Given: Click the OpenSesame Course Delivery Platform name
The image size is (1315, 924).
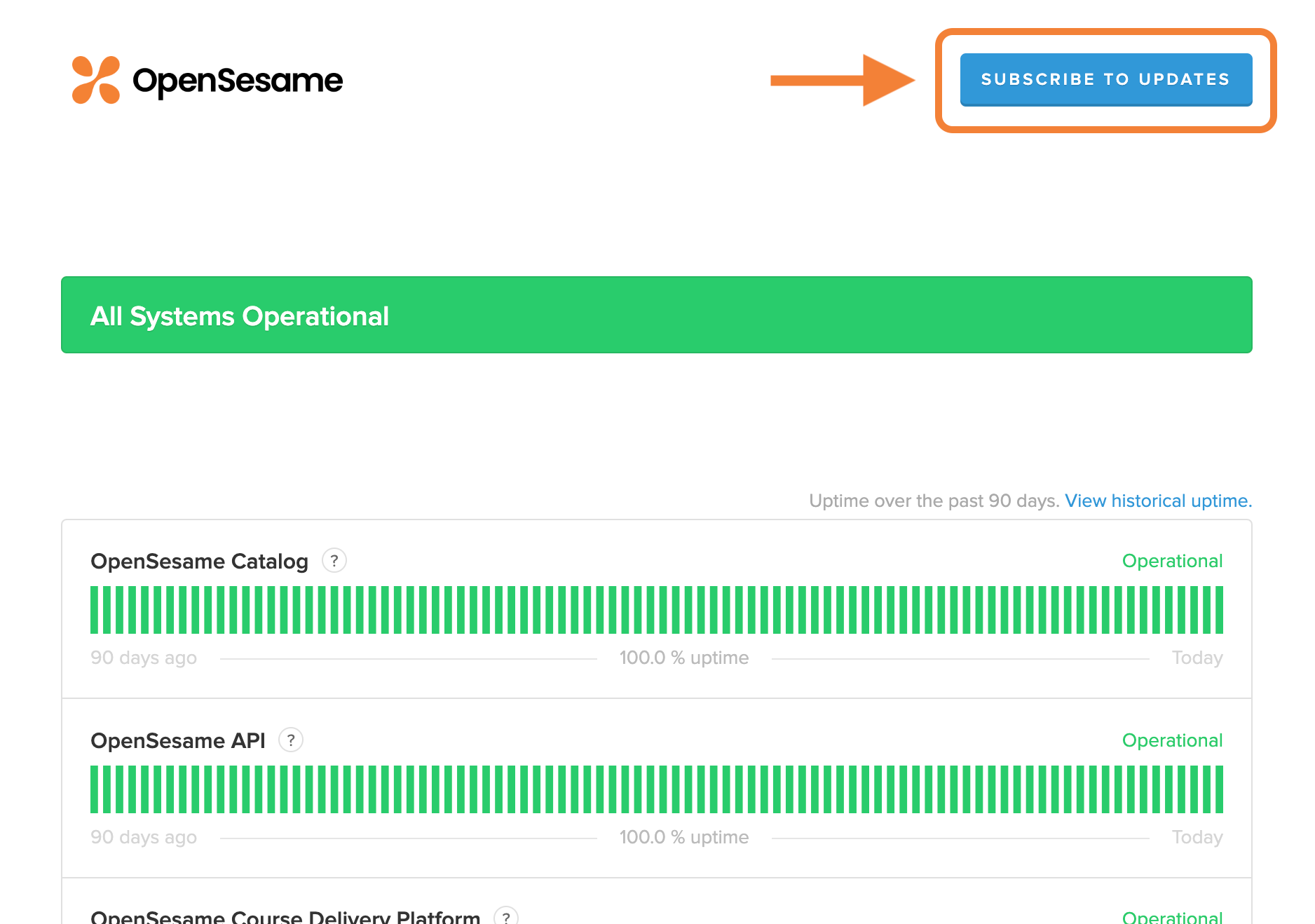Looking at the screenshot, I should (x=285, y=916).
